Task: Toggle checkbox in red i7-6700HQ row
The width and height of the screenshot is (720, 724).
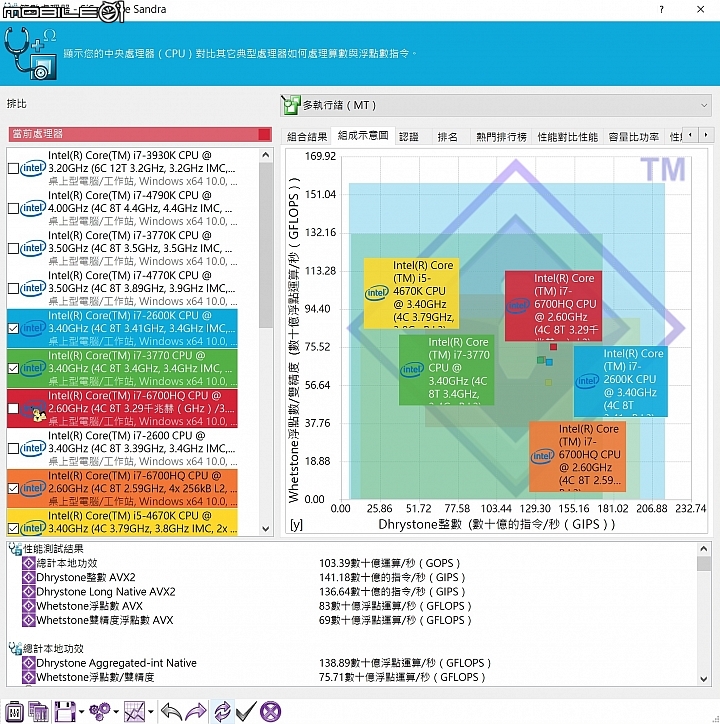Action: click(13, 409)
